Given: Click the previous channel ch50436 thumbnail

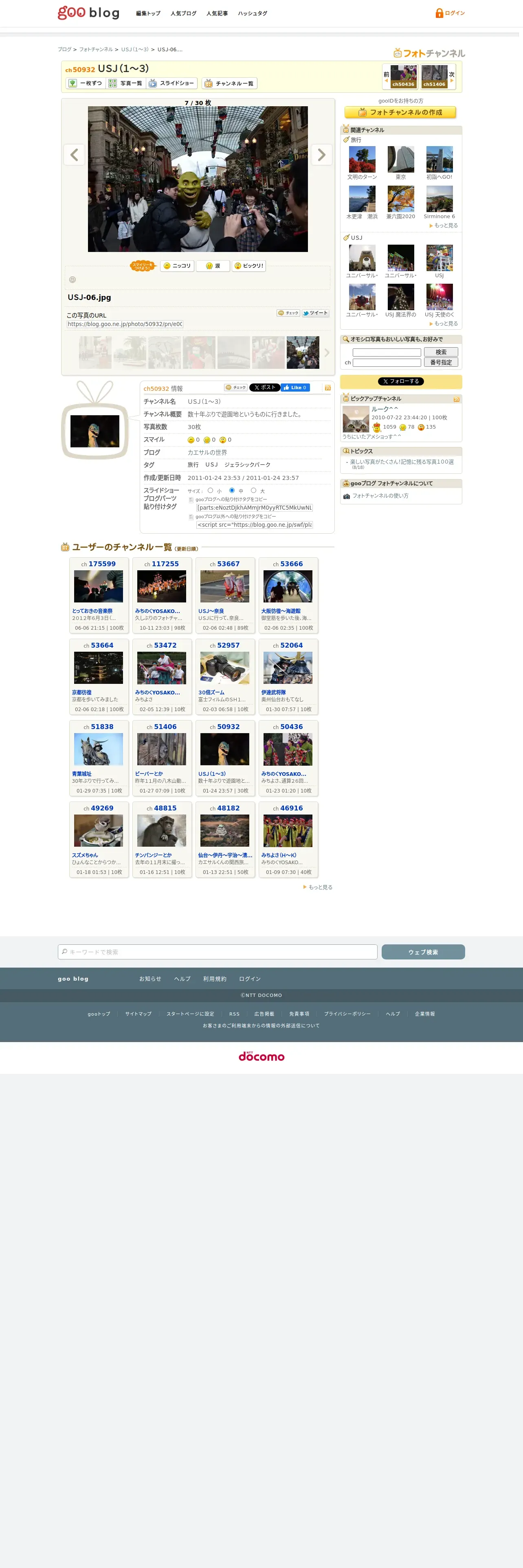Looking at the screenshot, I should tap(403, 77).
